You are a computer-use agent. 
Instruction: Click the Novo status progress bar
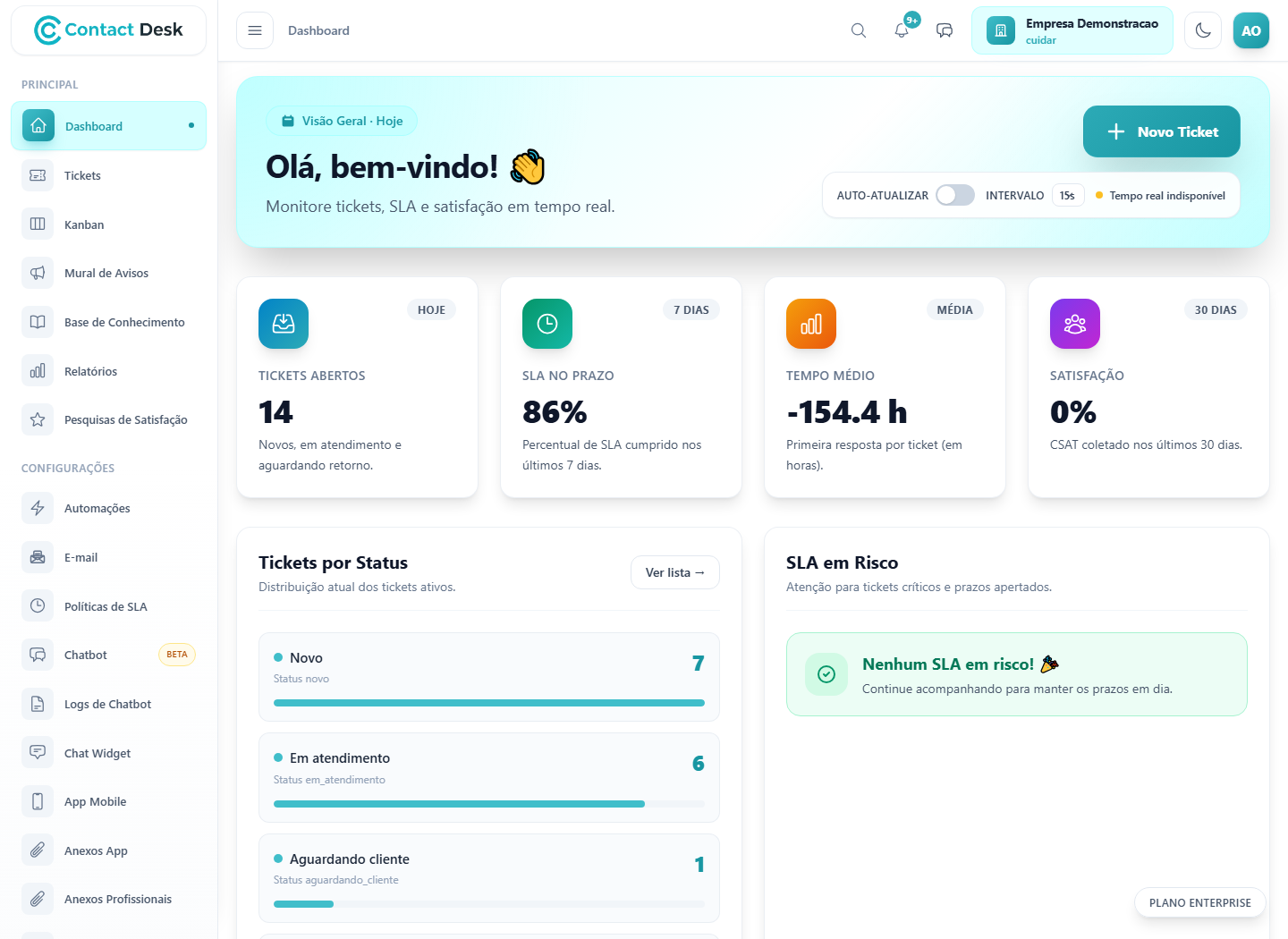489,703
